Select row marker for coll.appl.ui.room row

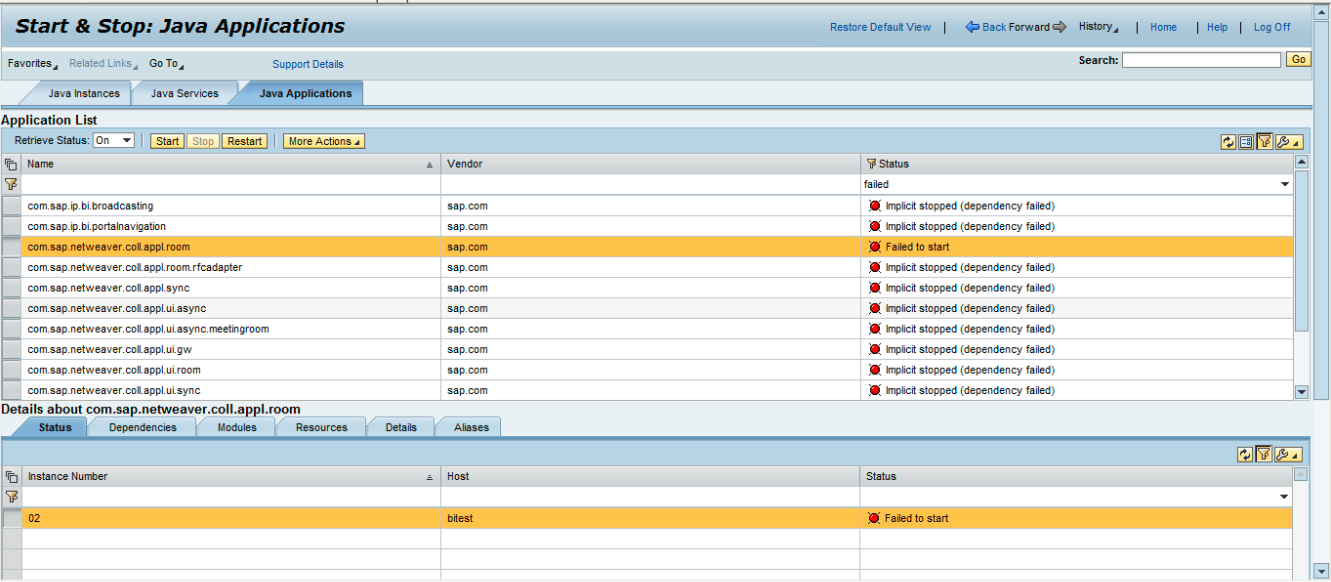(11, 370)
